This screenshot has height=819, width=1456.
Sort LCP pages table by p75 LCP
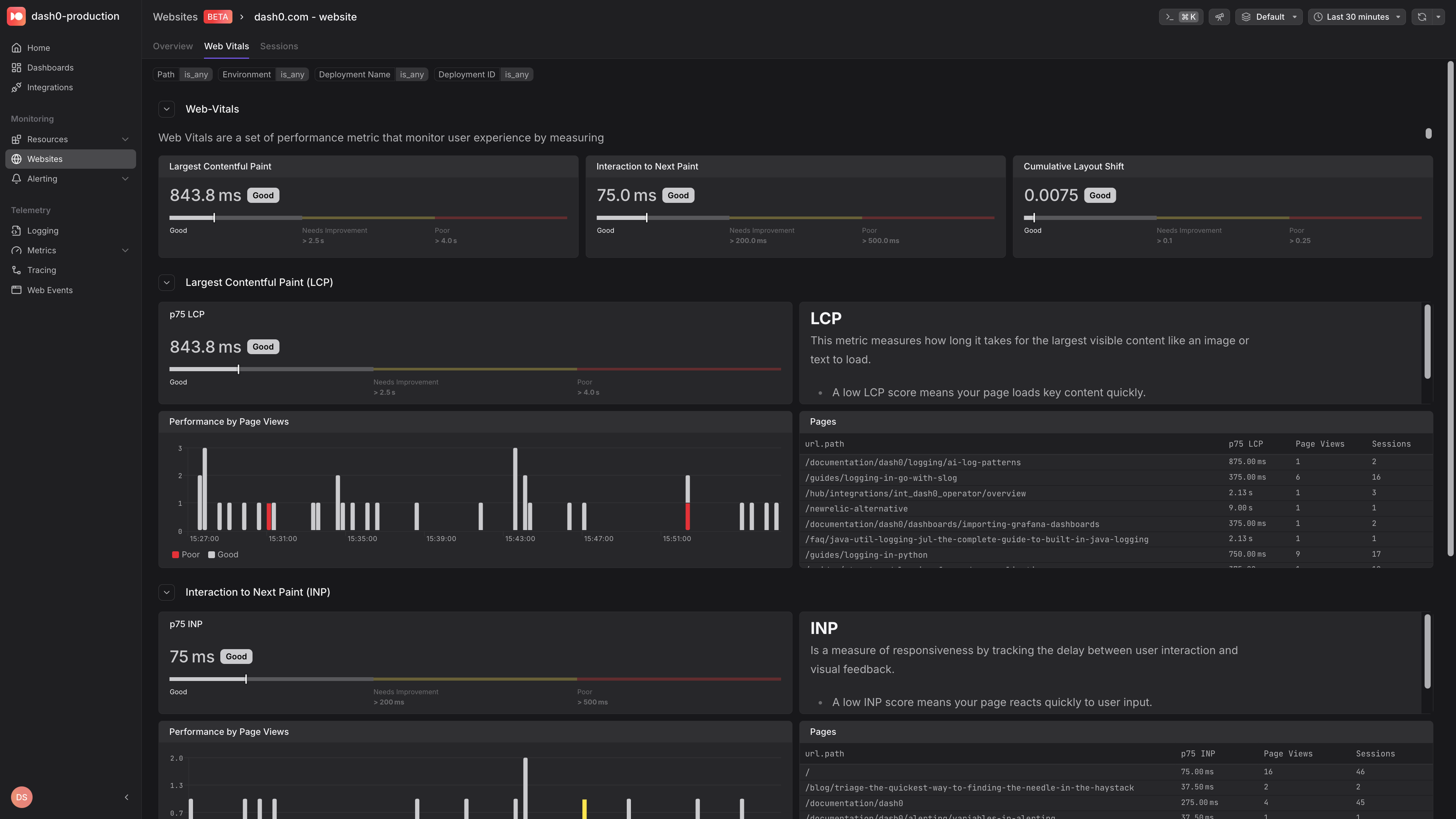point(1246,444)
